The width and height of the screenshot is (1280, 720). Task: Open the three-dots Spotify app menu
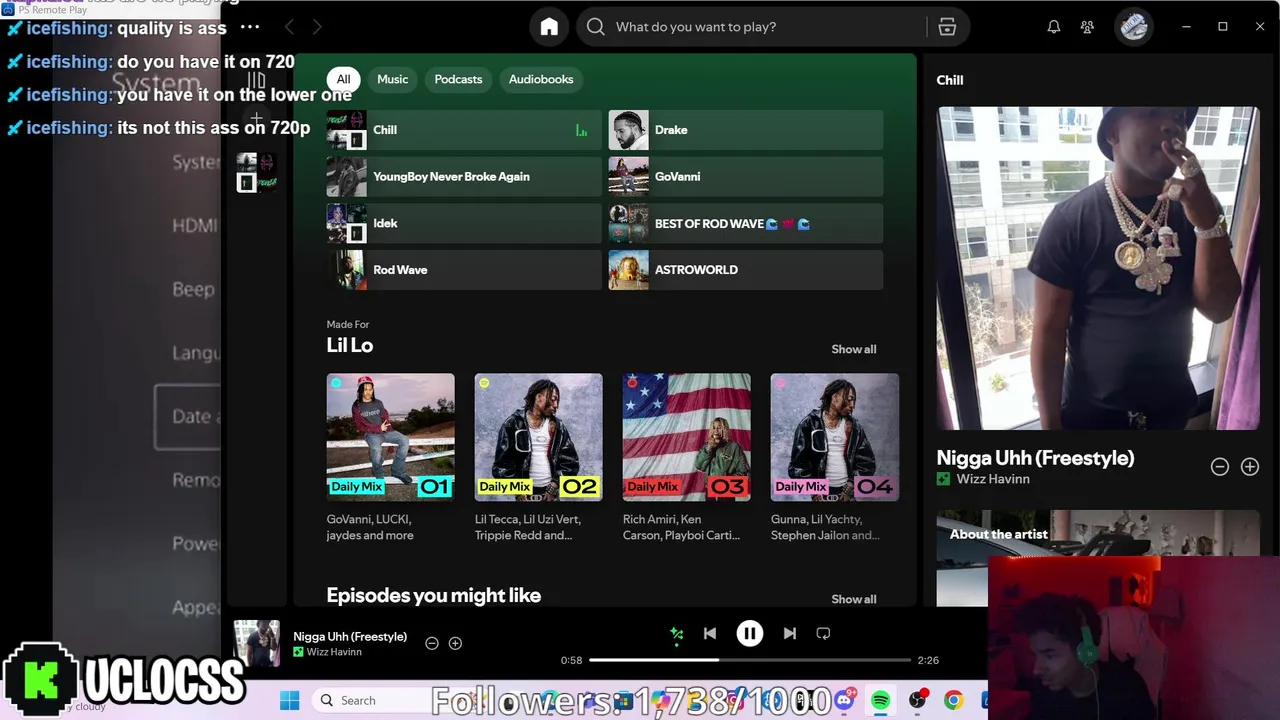tap(250, 27)
